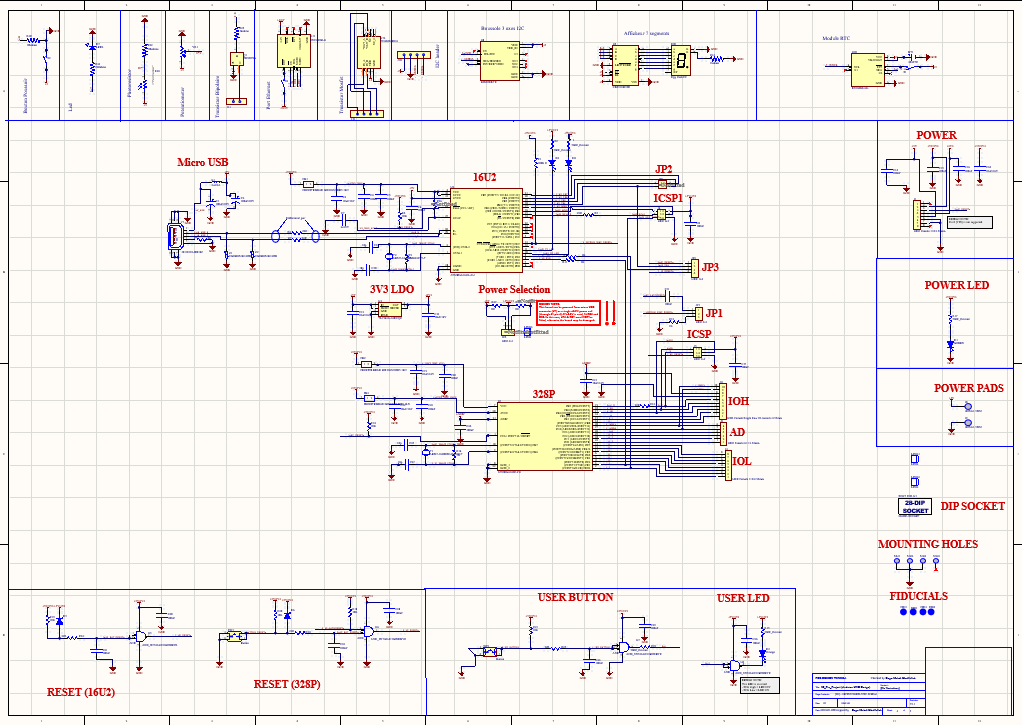Select the "Power Selection" section label
The width and height of the screenshot is (1022, 725).
click(x=514, y=290)
